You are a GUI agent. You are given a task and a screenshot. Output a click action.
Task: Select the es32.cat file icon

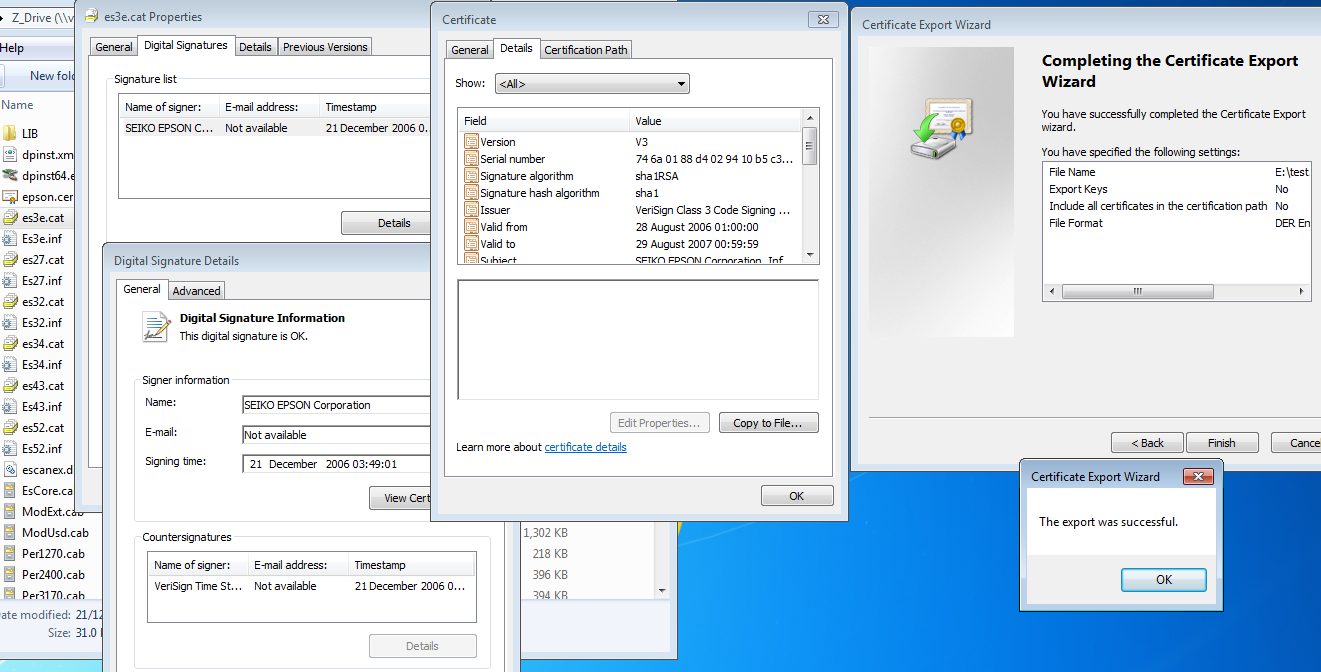(x=10, y=302)
